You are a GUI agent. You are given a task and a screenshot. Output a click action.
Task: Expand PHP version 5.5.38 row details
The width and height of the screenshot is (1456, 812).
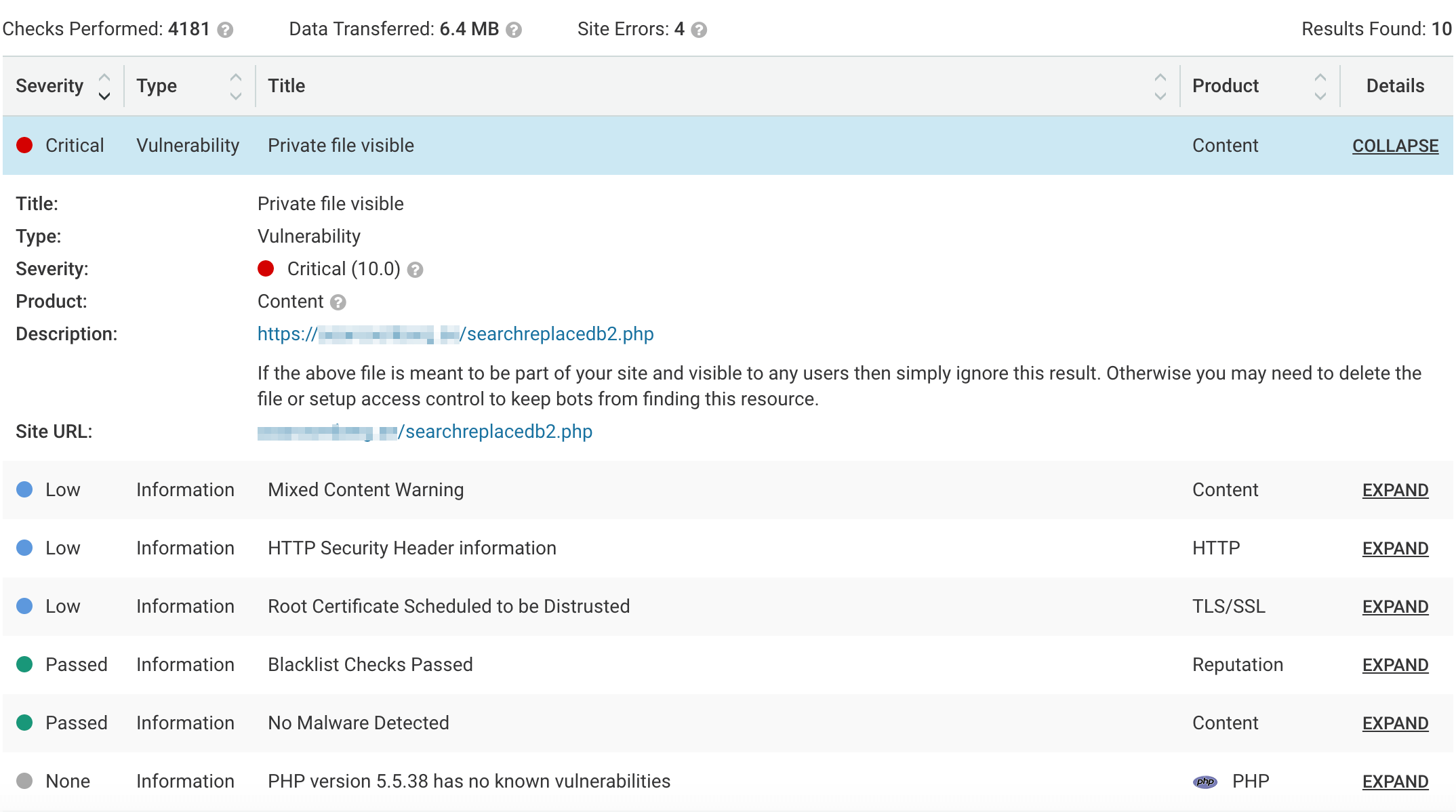point(1395,781)
